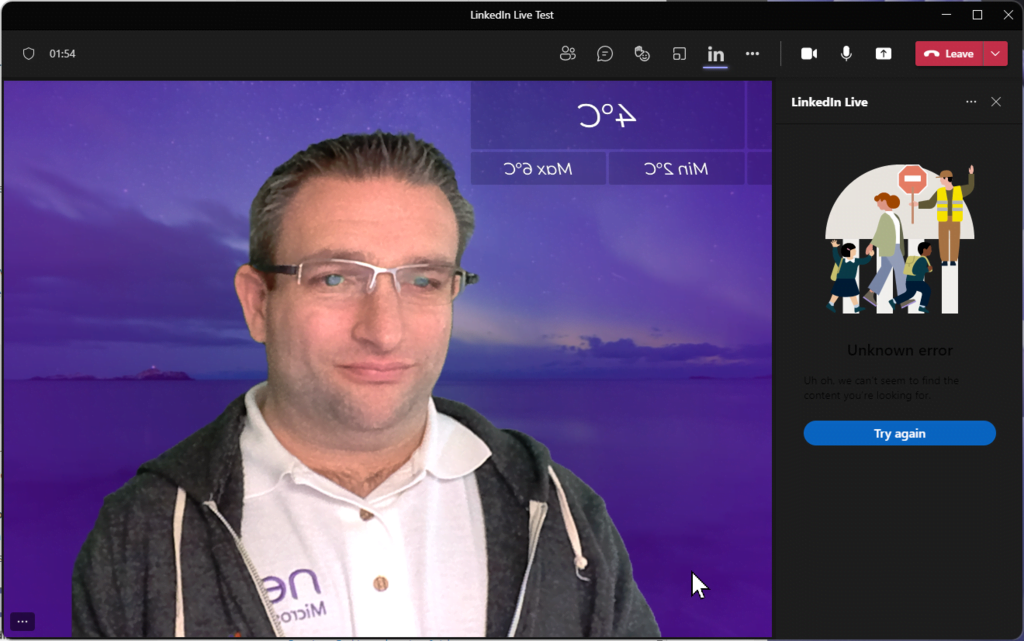Leave the meeting

949,54
